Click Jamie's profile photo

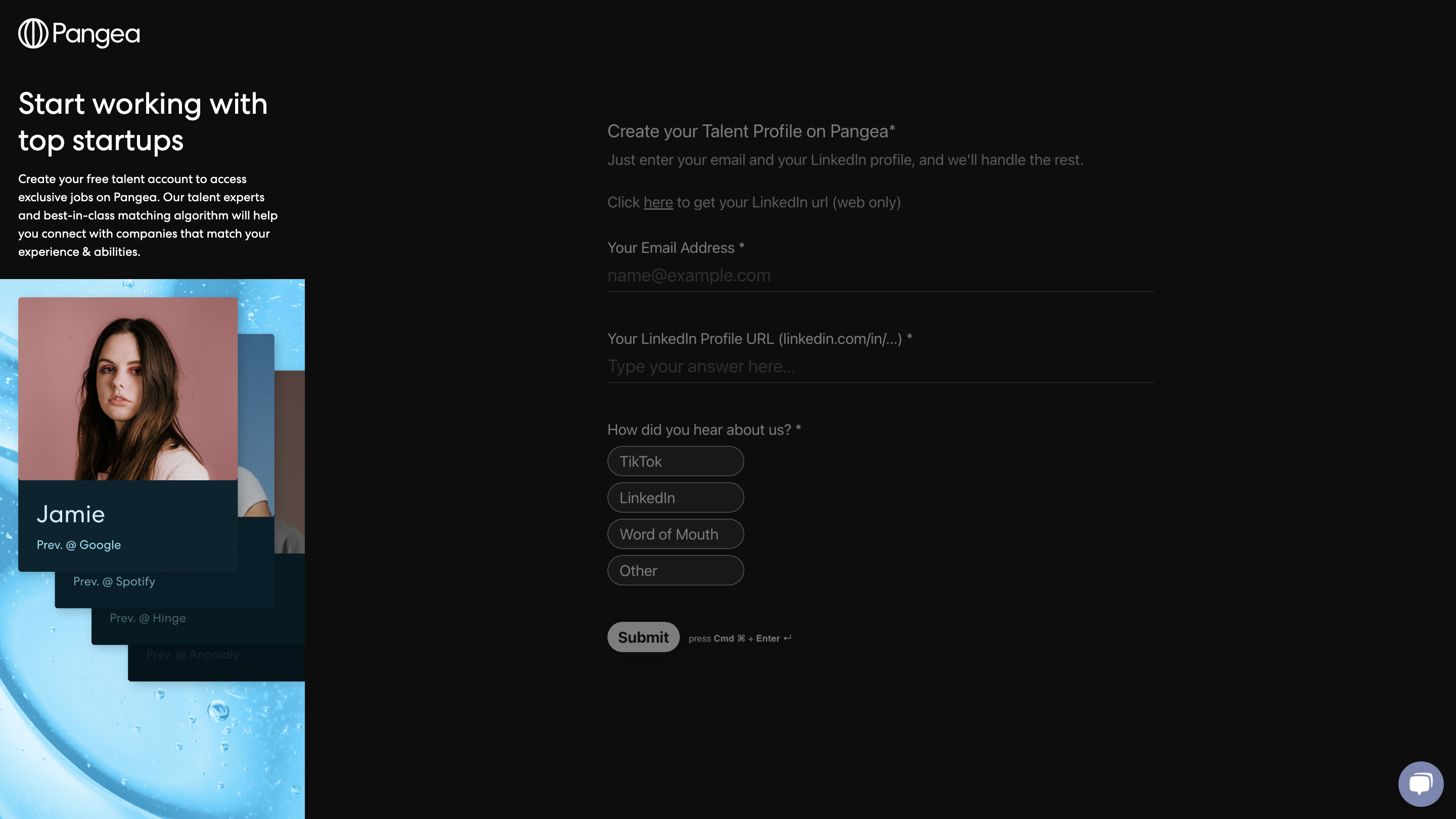pos(128,389)
